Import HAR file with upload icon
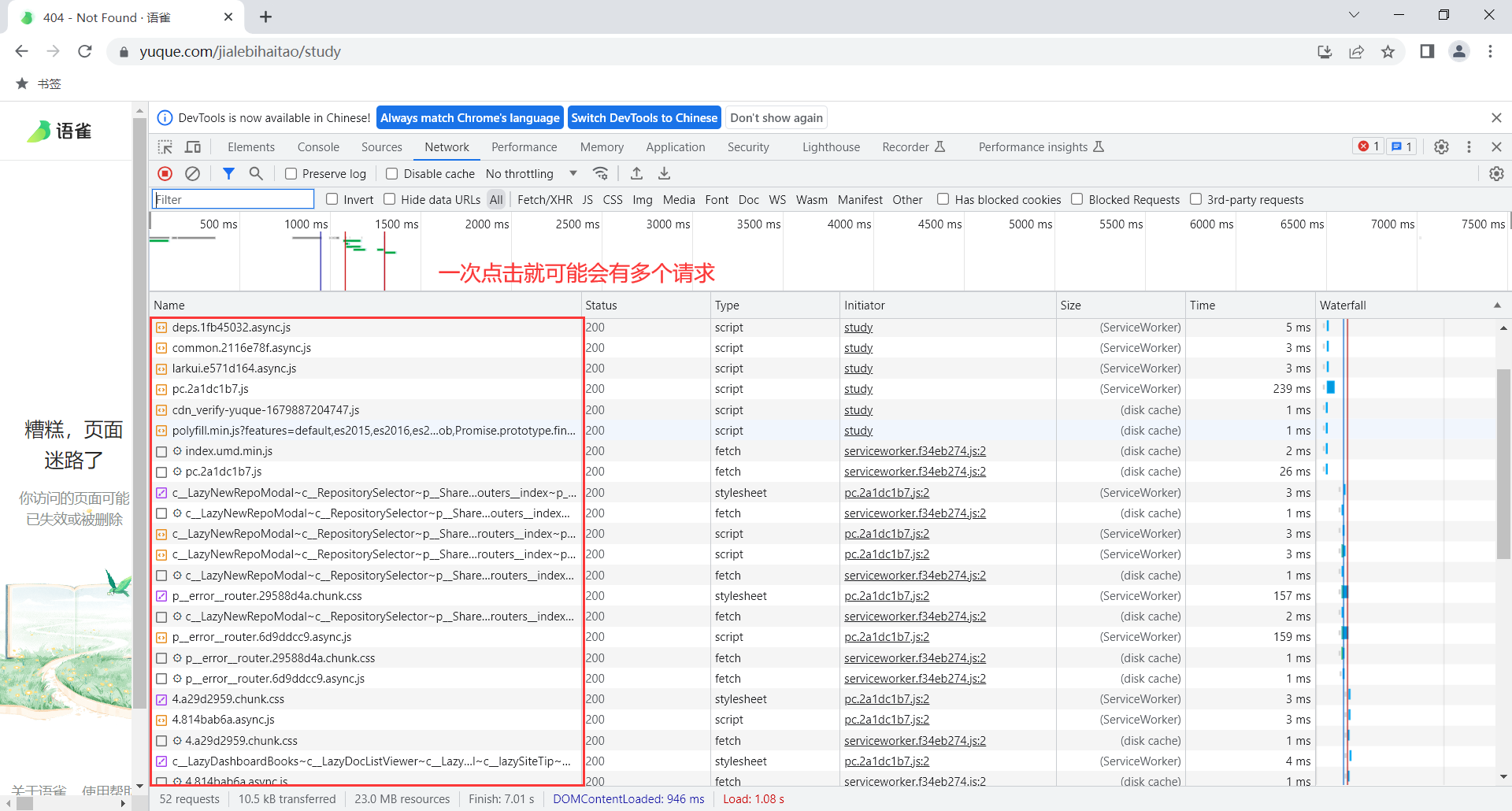 [637, 173]
